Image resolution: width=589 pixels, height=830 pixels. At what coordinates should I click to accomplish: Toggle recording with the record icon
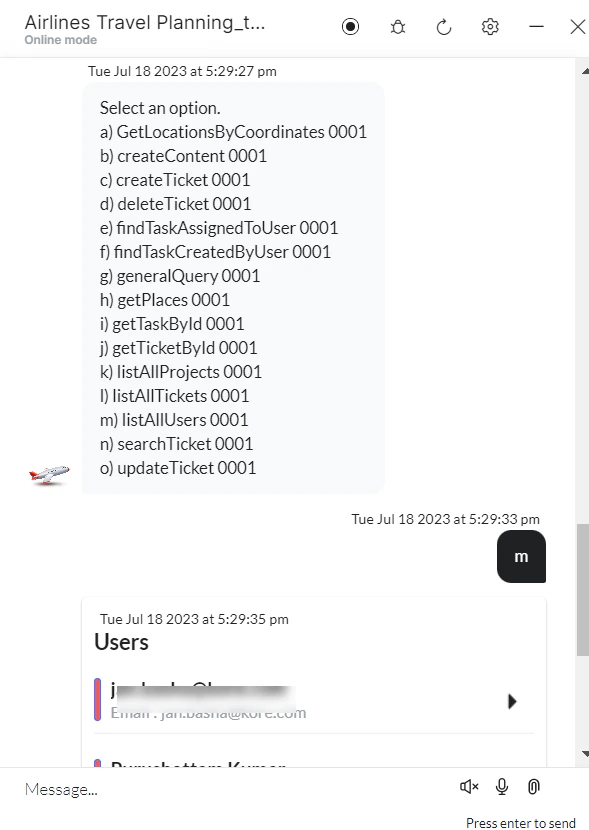[x=350, y=27]
